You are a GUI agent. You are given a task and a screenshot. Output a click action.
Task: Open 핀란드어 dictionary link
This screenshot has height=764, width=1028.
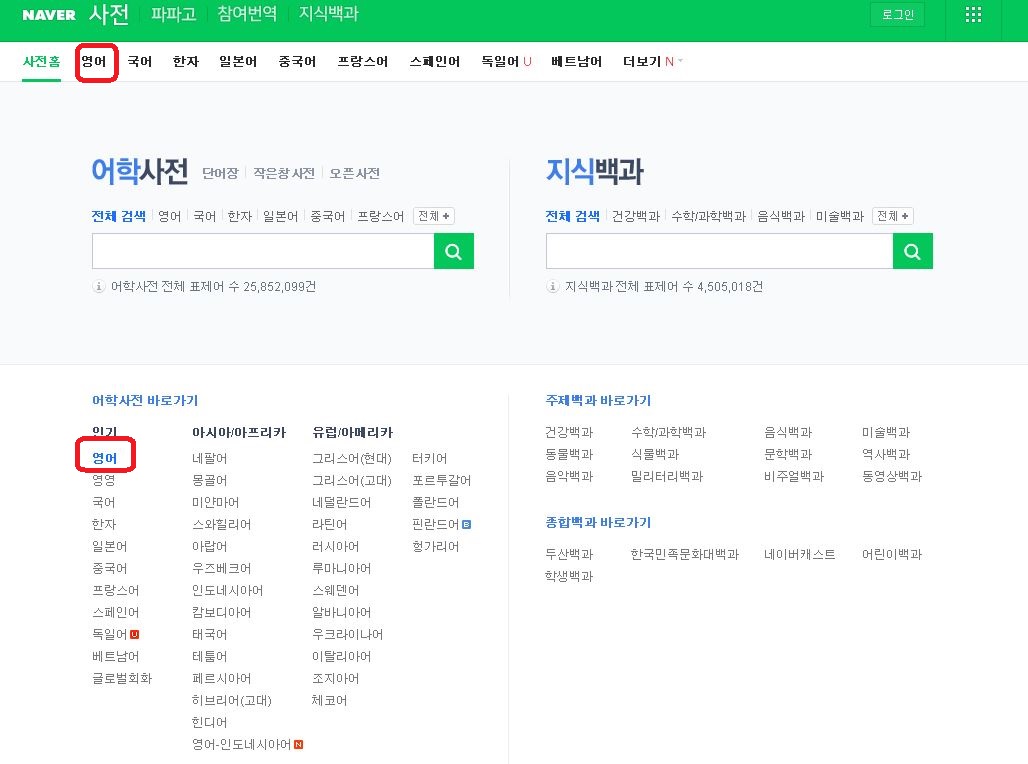click(435, 524)
